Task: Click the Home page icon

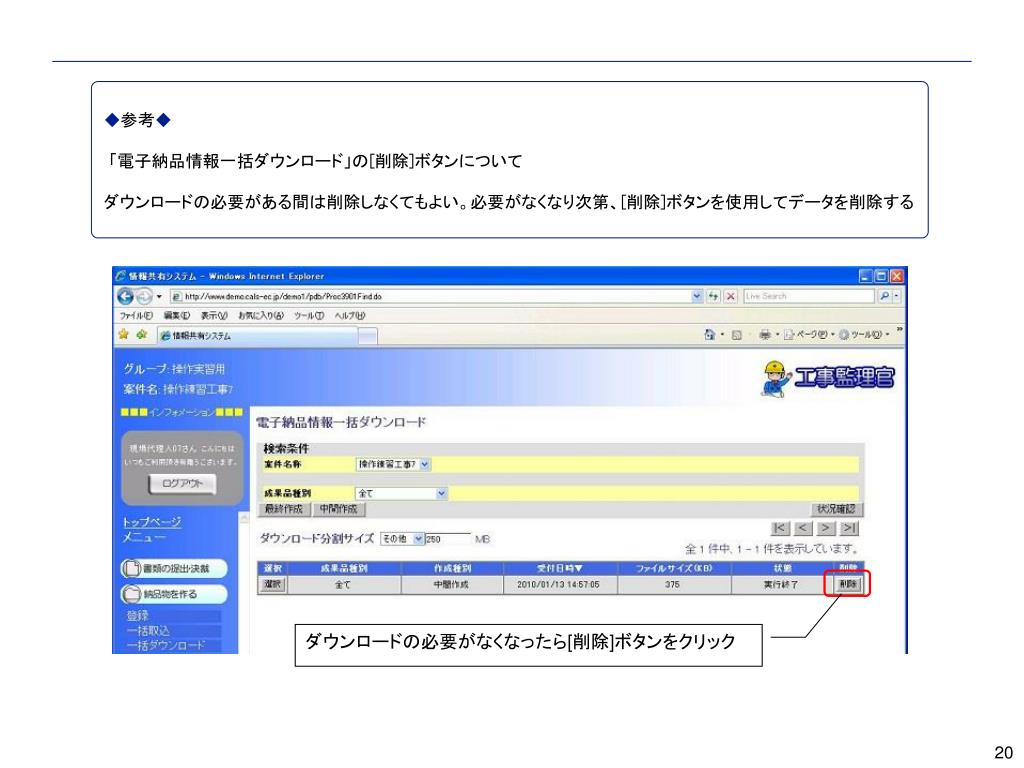Action: click(710, 334)
